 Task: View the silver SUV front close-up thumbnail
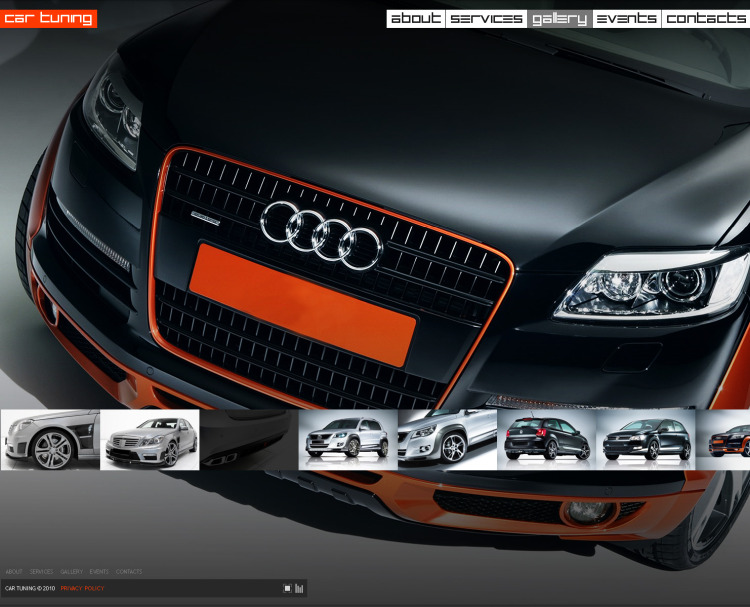click(447, 440)
